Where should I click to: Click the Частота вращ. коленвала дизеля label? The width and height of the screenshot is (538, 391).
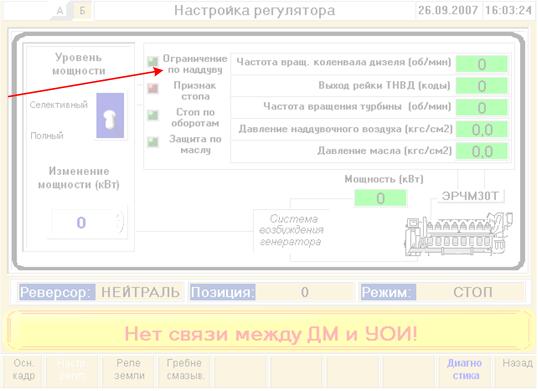344,62
